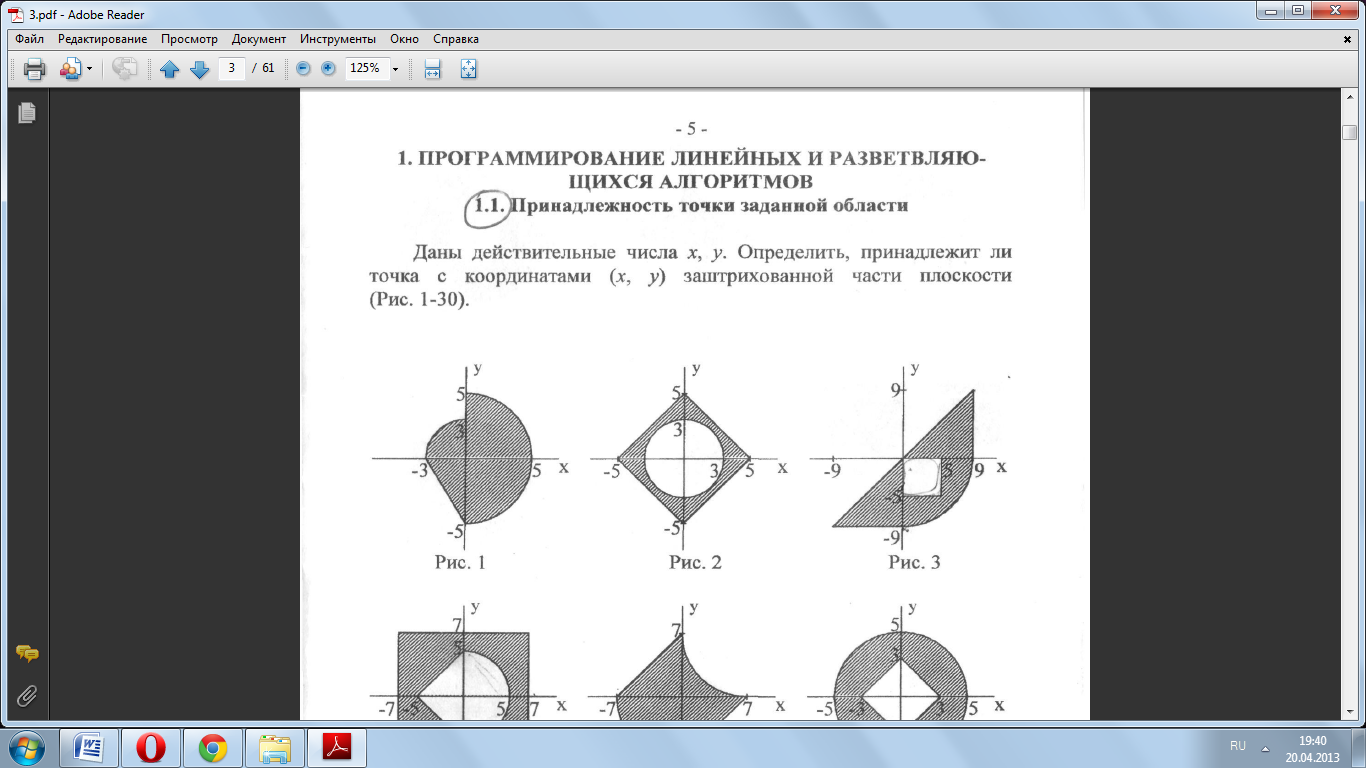Image resolution: width=1366 pixels, height=768 pixels.
Task: Open the Файл menu
Action: (30, 39)
